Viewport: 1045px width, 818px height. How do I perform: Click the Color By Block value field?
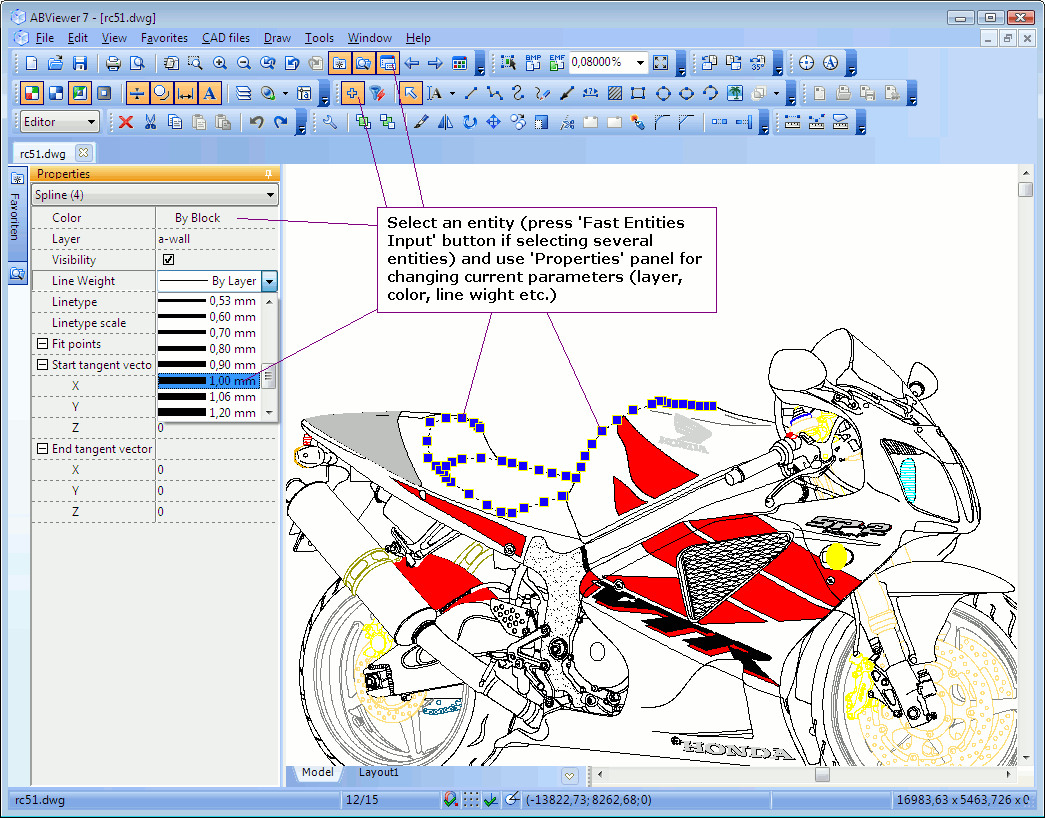[x=217, y=218]
